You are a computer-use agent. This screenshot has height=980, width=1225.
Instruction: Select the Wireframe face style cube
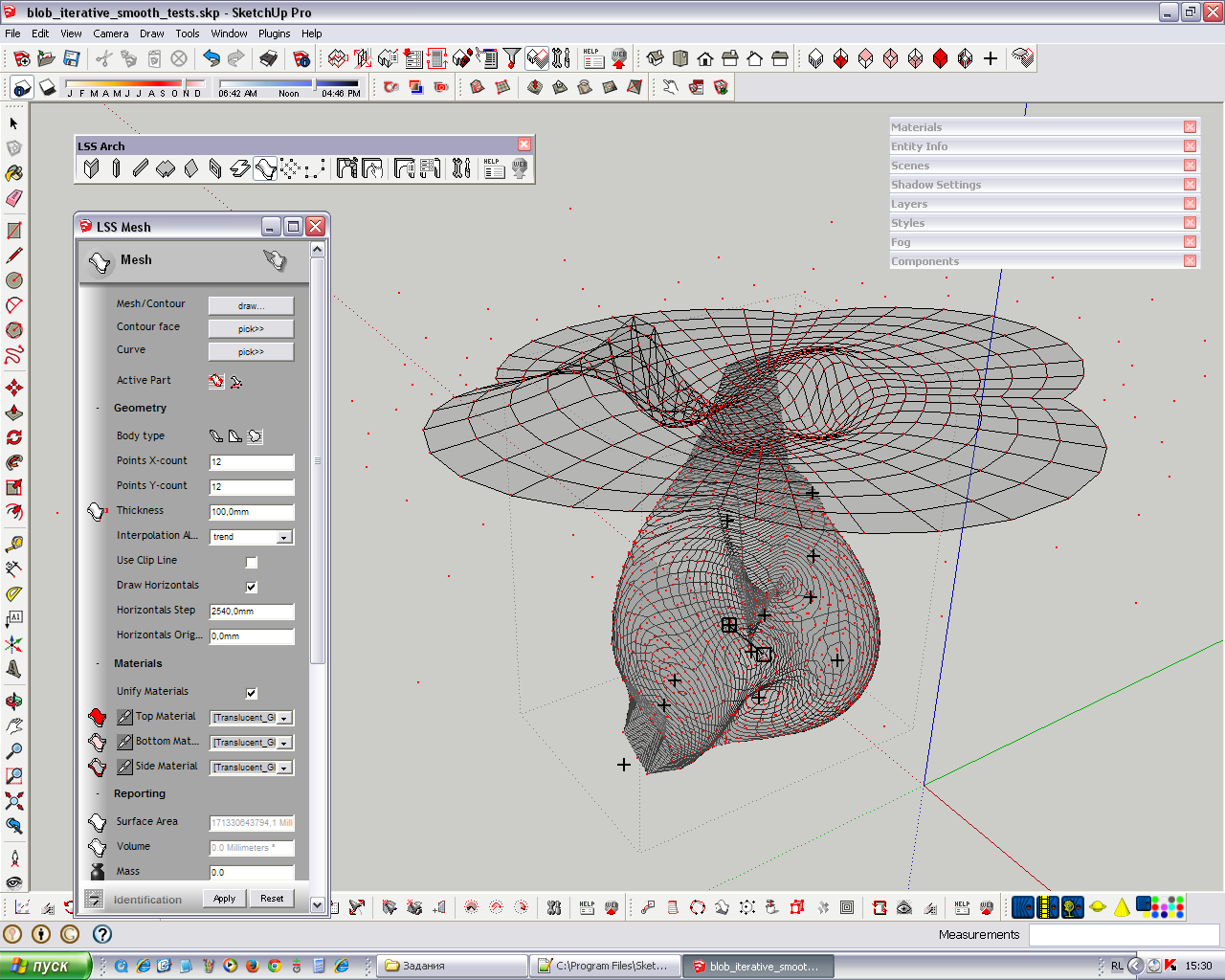(x=816, y=58)
